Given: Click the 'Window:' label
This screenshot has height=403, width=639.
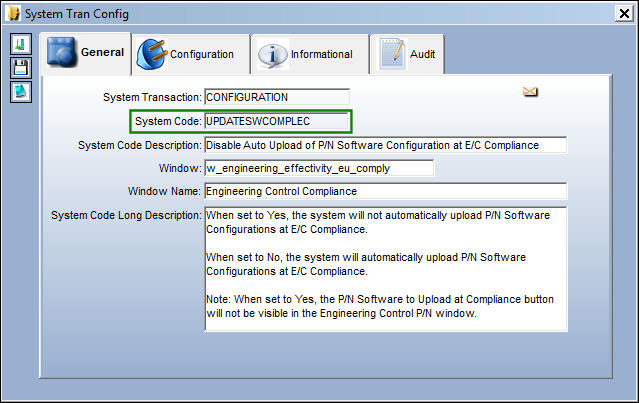Looking at the screenshot, I should 180,168.
